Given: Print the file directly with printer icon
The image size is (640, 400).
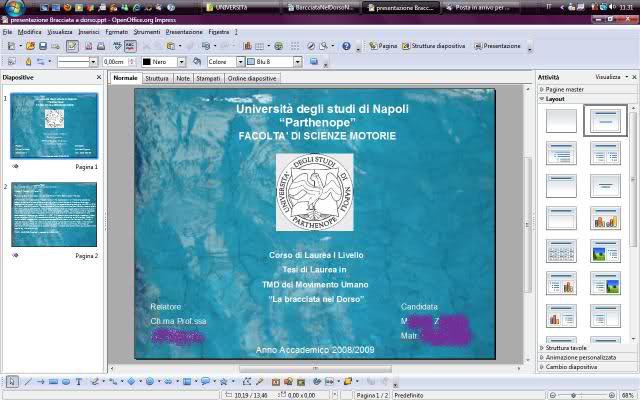Looking at the screenshot, I should pyautogui.click(x=101, y=46).
